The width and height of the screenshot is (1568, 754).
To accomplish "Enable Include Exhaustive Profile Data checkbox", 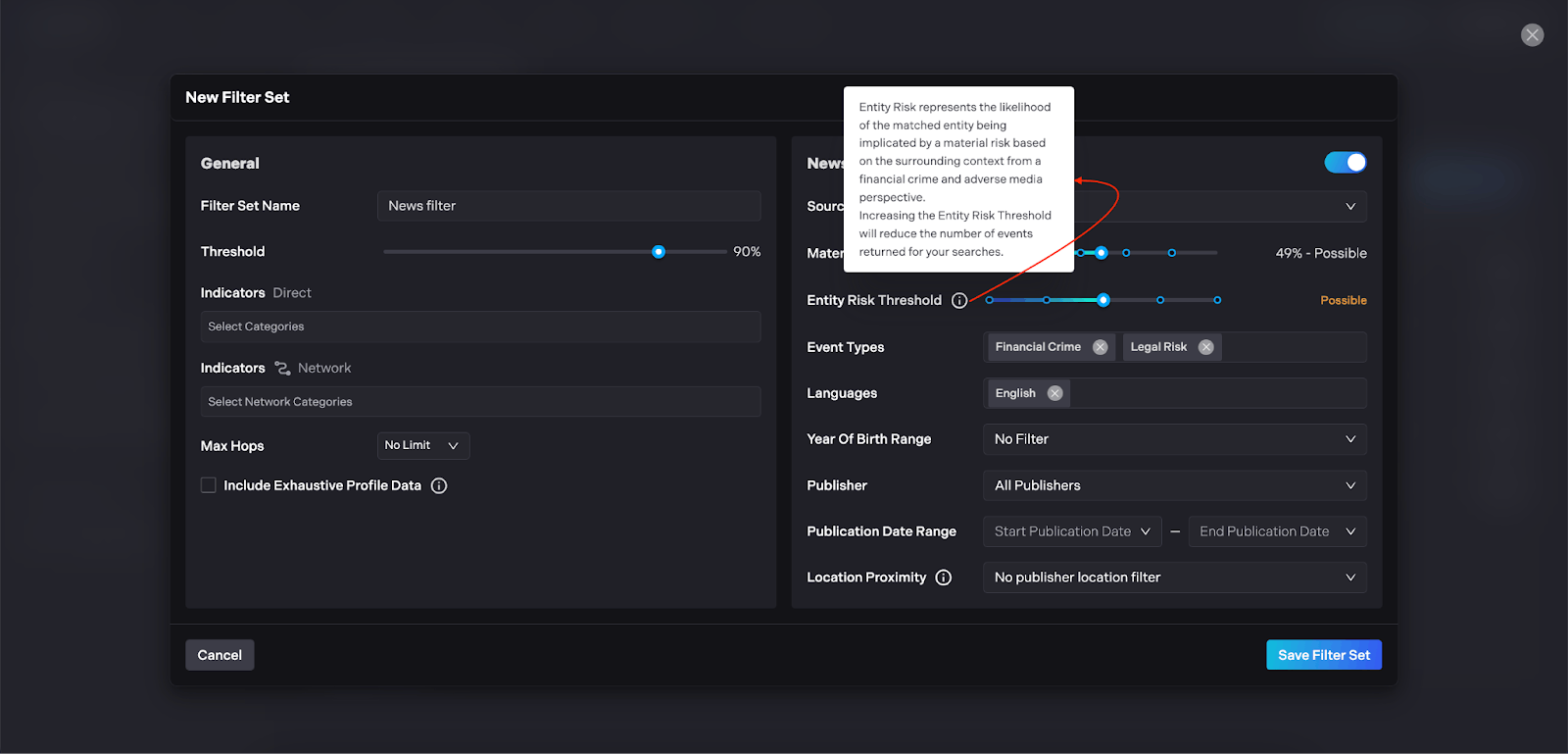I will pos(209,485).
